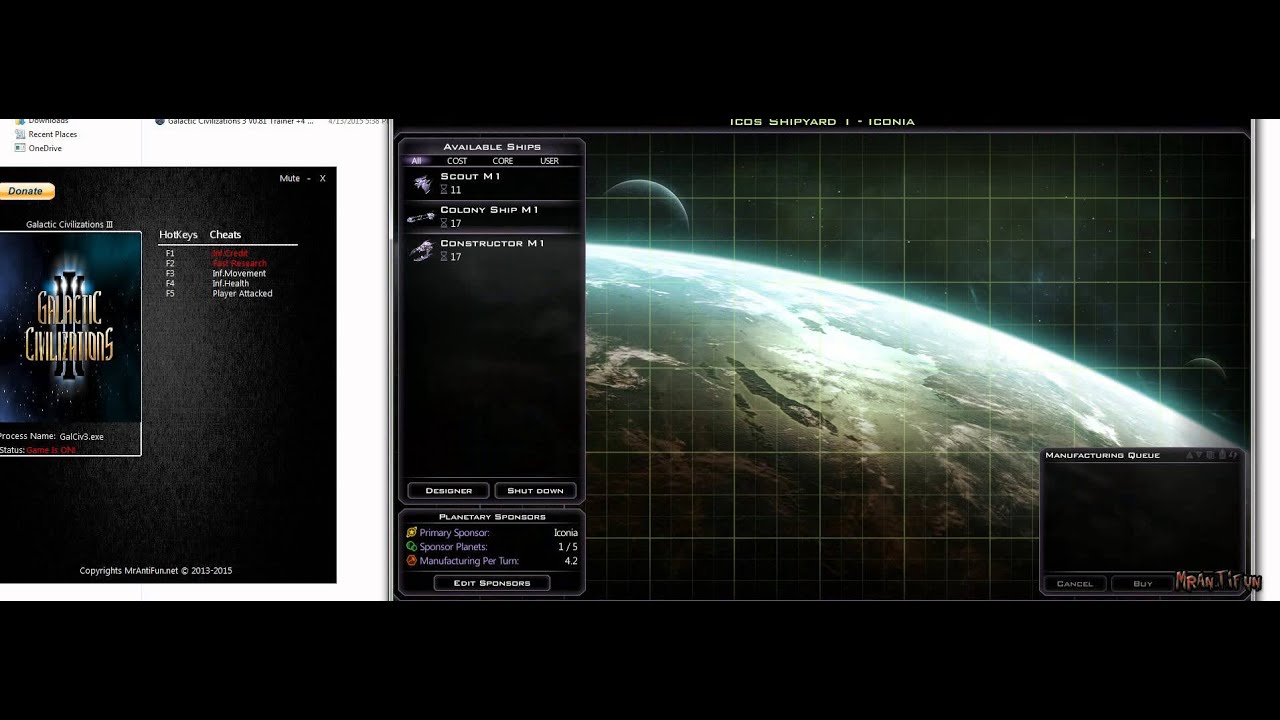Click the Iconia primary sponsor value
This screenshot has height=720, width=1280.
[x=566, y=533]
